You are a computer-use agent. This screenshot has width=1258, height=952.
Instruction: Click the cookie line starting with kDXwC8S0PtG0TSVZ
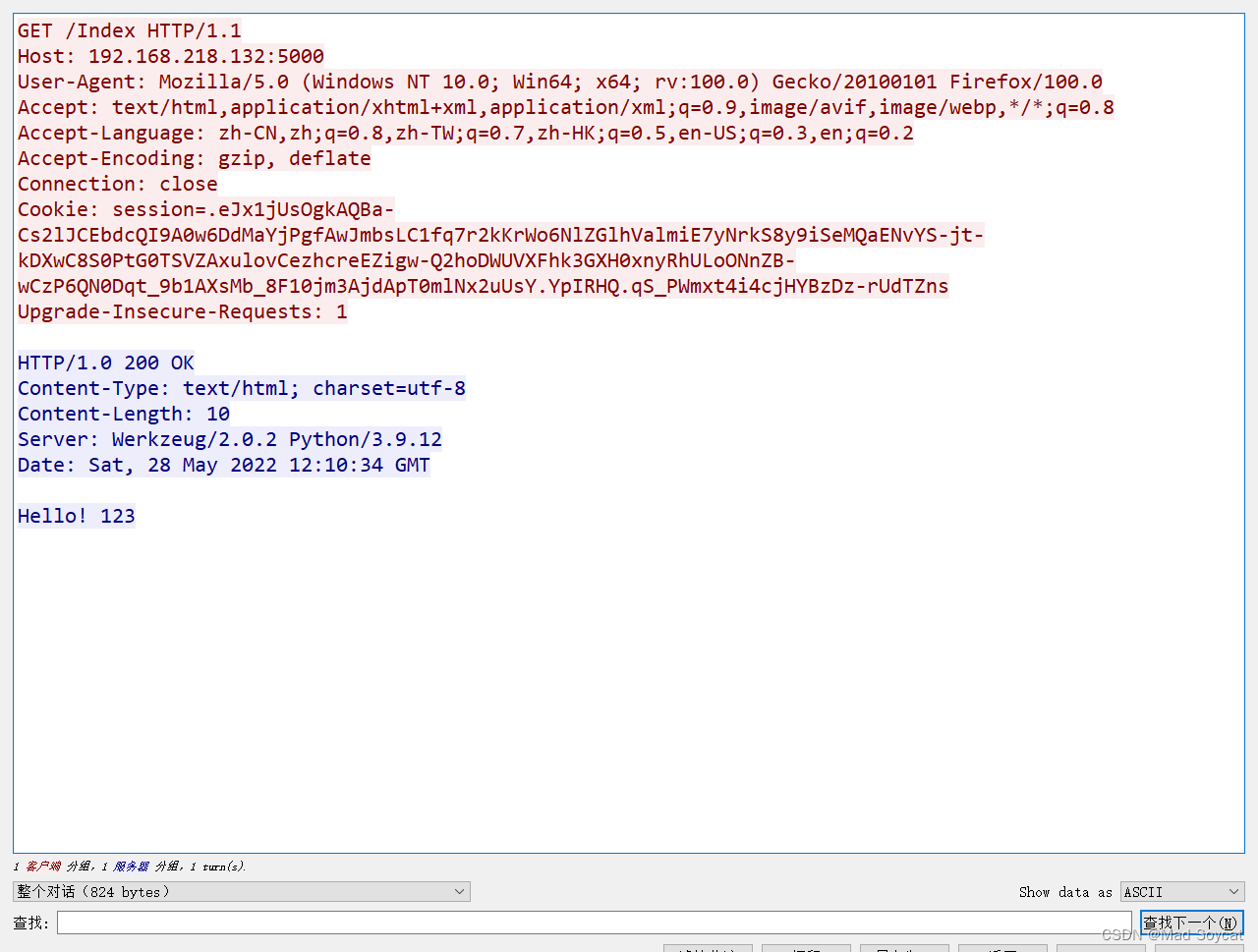[406, 260]
